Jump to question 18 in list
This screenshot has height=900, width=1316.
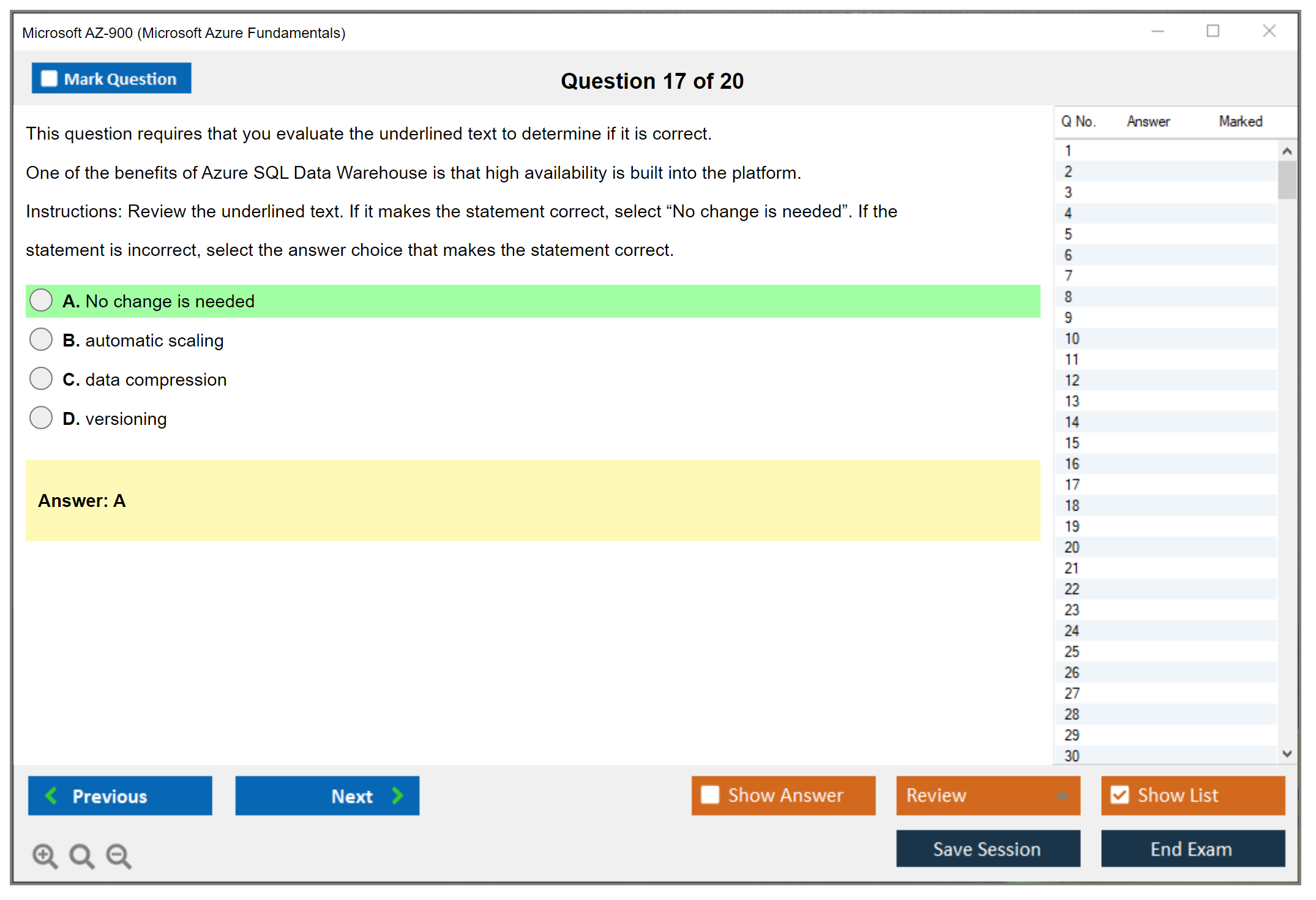pos(1072,506)
